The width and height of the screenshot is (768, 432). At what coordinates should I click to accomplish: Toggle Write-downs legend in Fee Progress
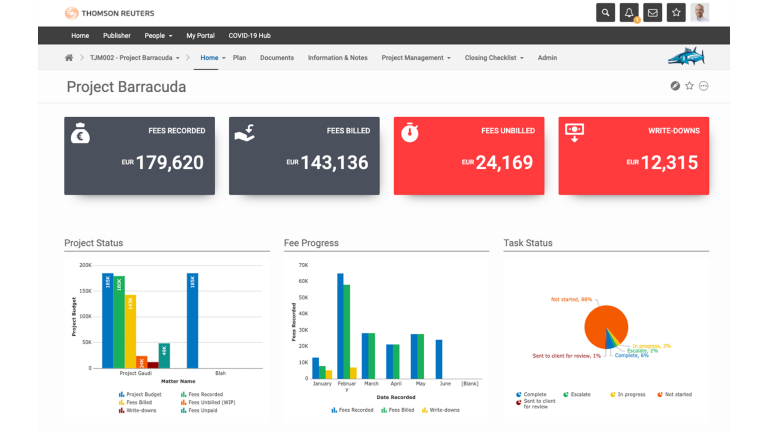point(441,410)
